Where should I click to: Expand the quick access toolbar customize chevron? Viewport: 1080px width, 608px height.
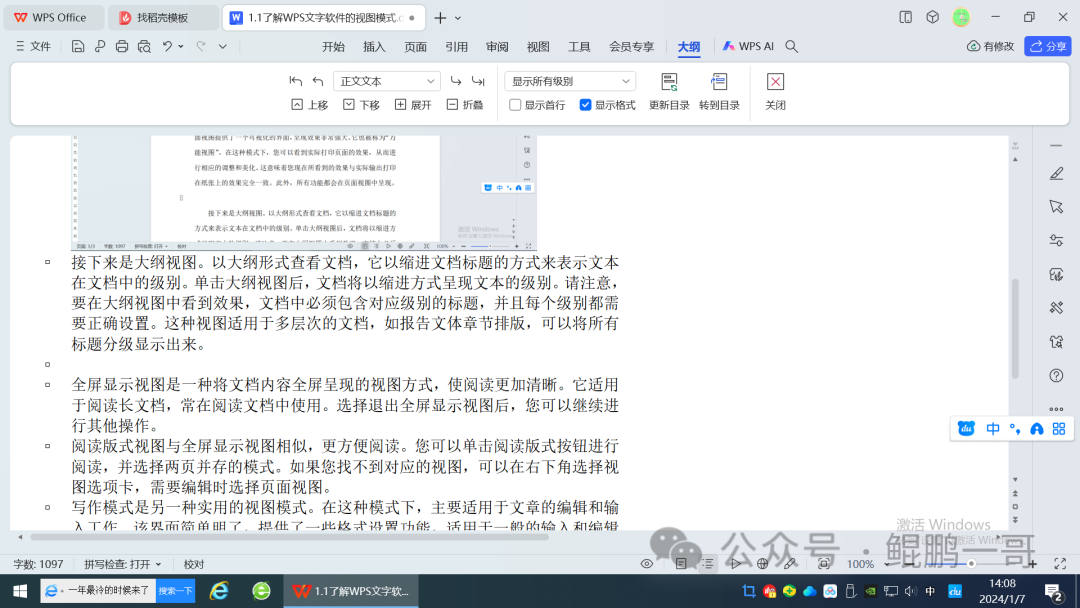coord(222,46)
